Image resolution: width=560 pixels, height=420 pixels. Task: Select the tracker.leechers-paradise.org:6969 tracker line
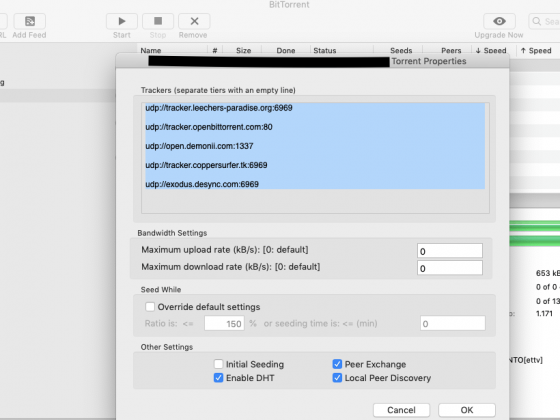click(219, 108)
